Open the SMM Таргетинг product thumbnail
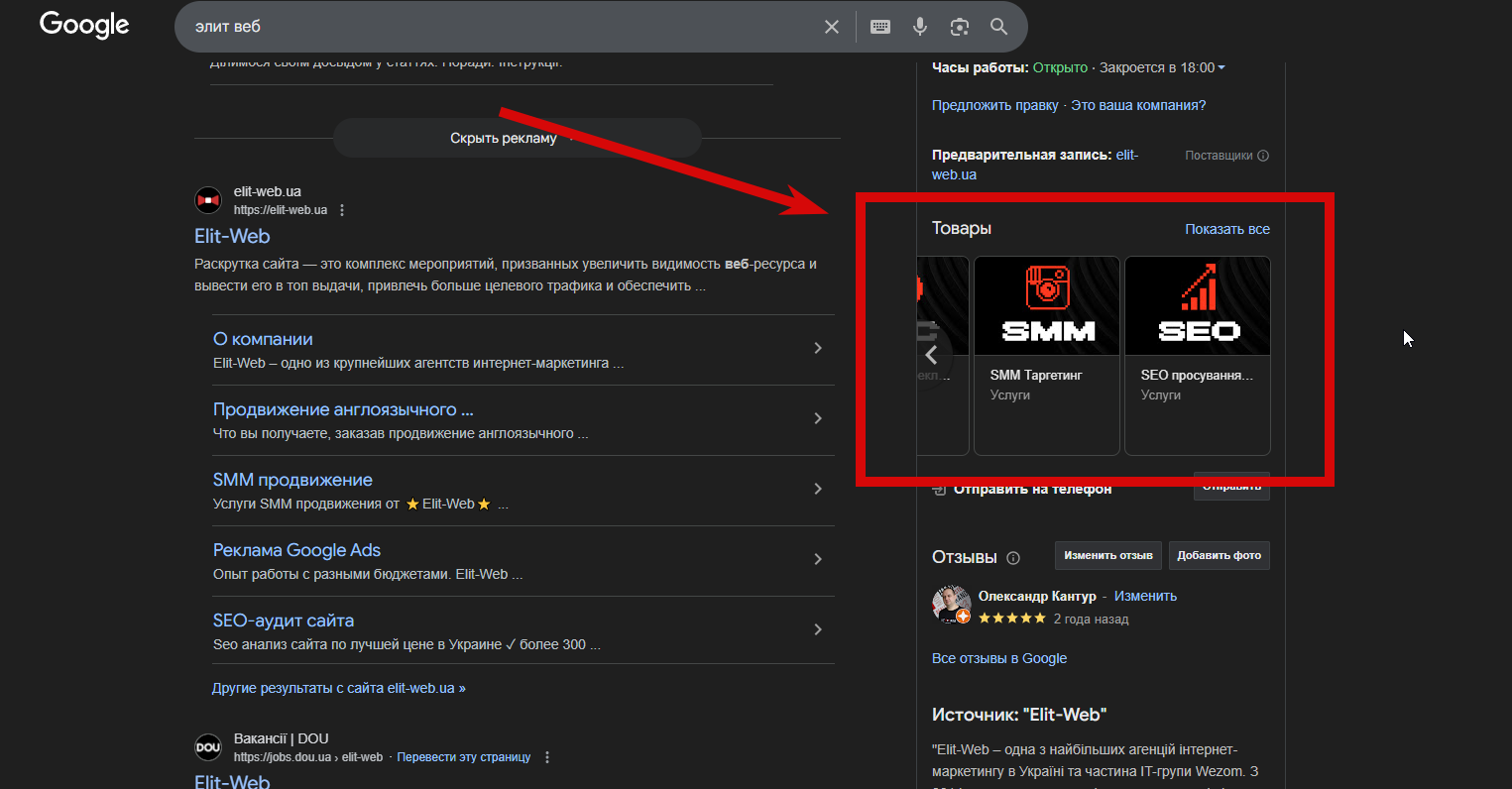The width and height of the screenshot is (1512, 789). coord(1047,305)
